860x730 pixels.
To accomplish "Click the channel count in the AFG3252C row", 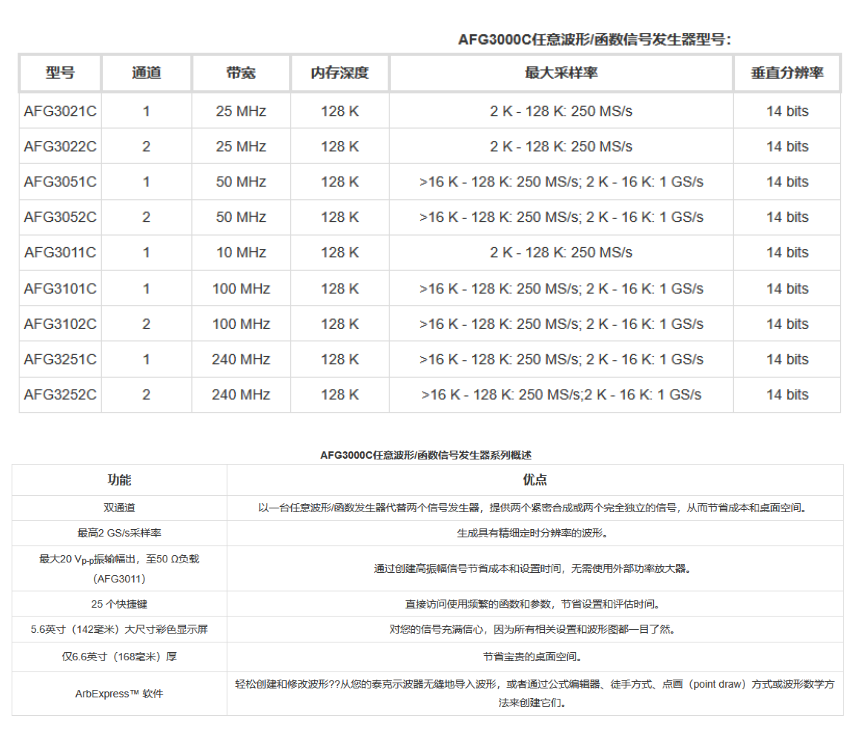I will [146, 394].
